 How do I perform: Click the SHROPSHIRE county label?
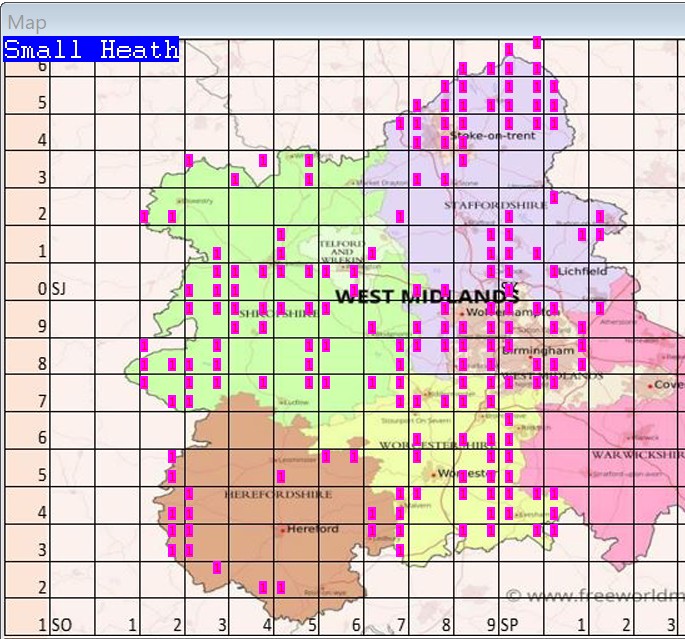click(278, 313)
